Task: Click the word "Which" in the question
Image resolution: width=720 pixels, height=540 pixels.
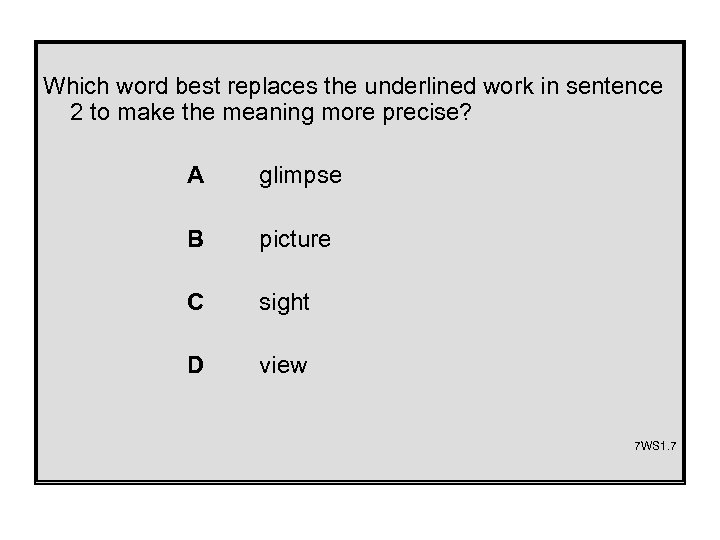Action: pos(74,87)
